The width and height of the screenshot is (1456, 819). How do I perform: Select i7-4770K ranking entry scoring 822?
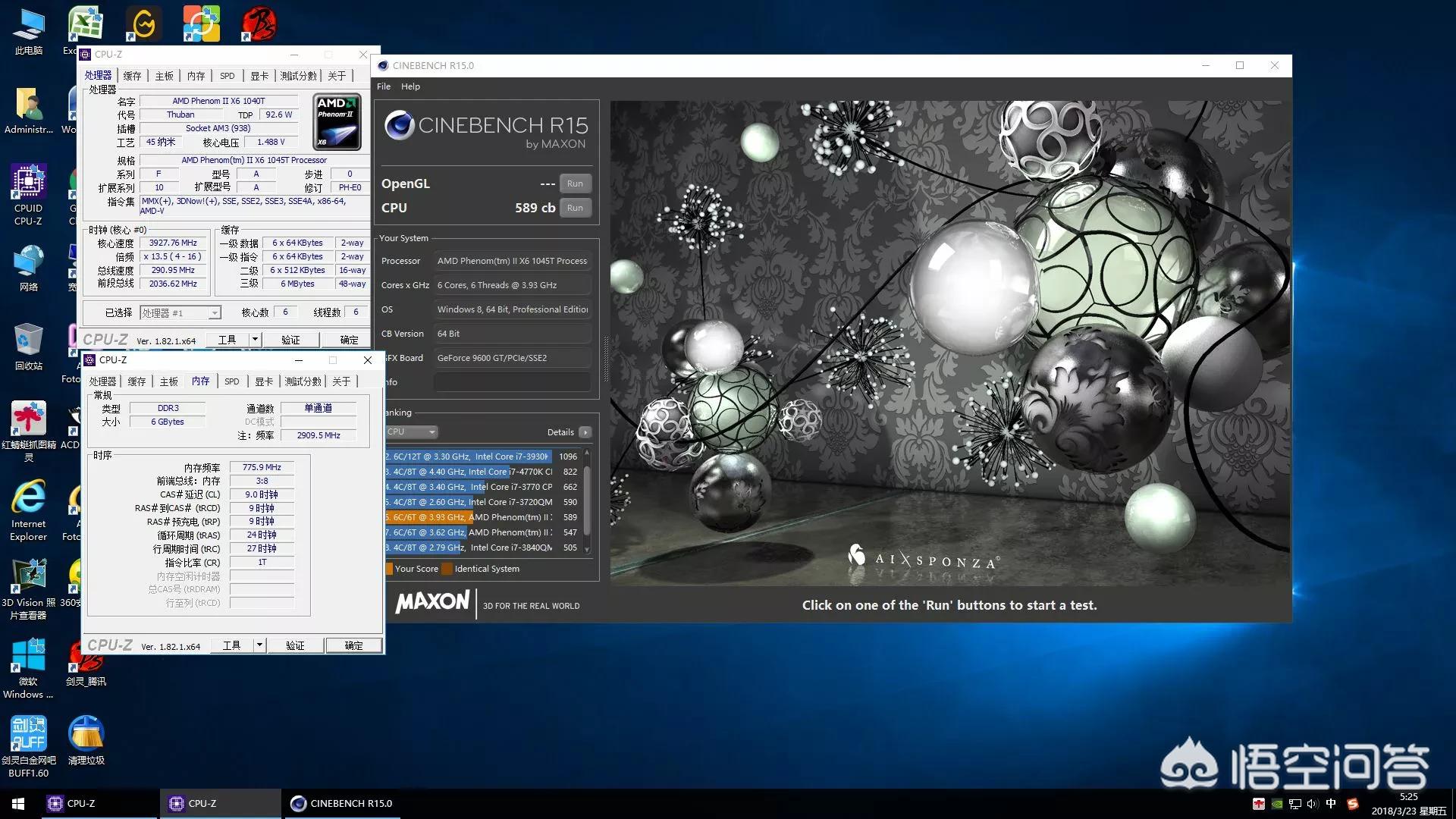pos(484,472)
